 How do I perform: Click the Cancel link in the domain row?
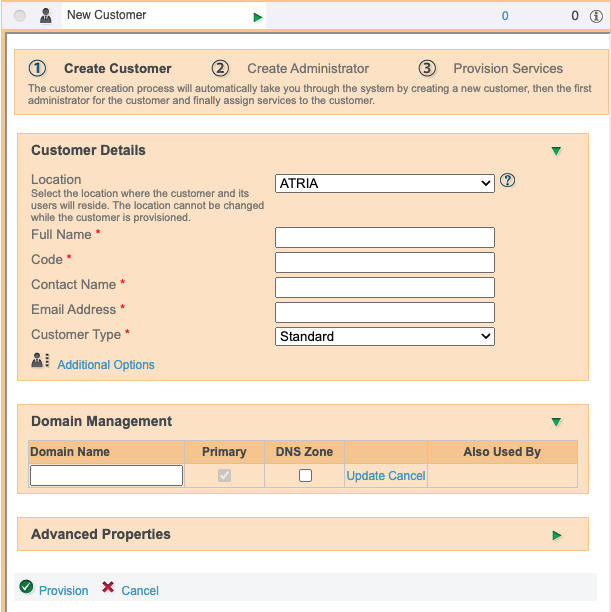tap(407, 476)
